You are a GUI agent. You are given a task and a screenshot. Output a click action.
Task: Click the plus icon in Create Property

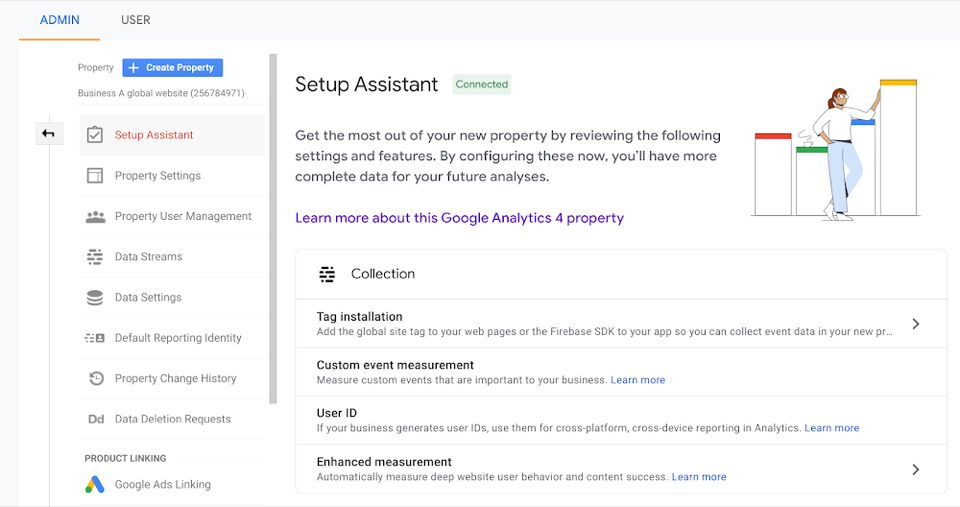(x=133, y=67)
